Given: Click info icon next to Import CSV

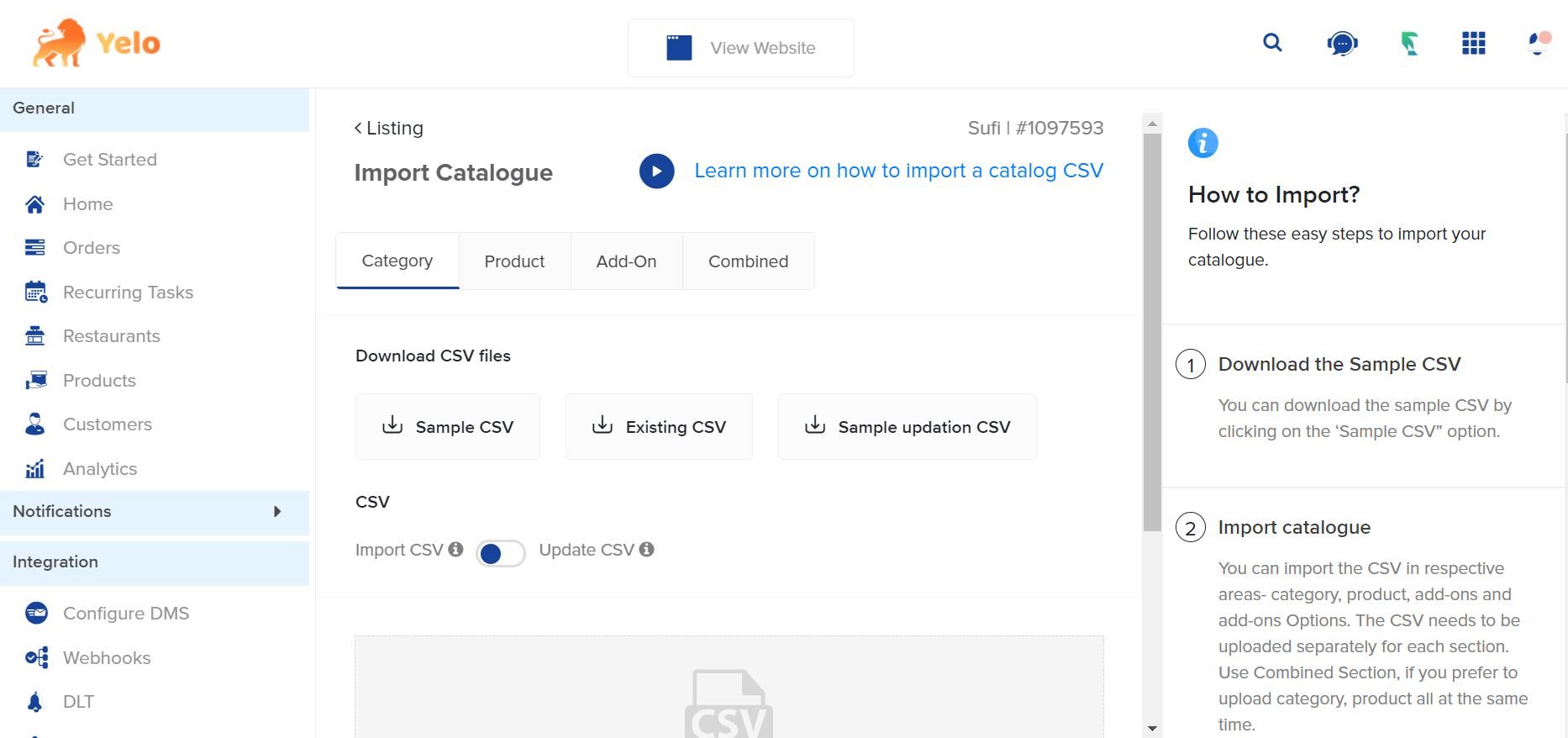Looking at the screenshot, I should [456, 549].
